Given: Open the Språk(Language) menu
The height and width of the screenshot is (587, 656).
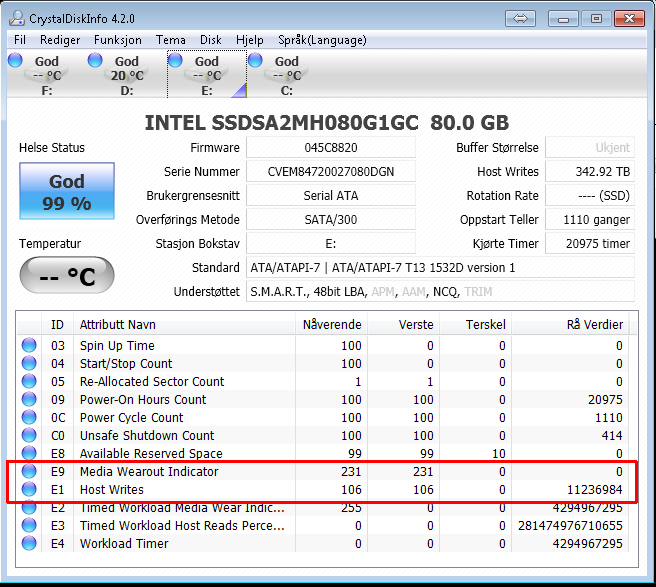Looking at the screenshot, I should [x=322, y=40].
